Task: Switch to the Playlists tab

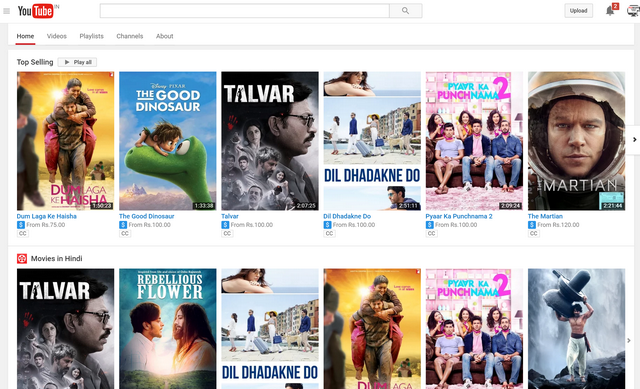Action: pos(91,36)
